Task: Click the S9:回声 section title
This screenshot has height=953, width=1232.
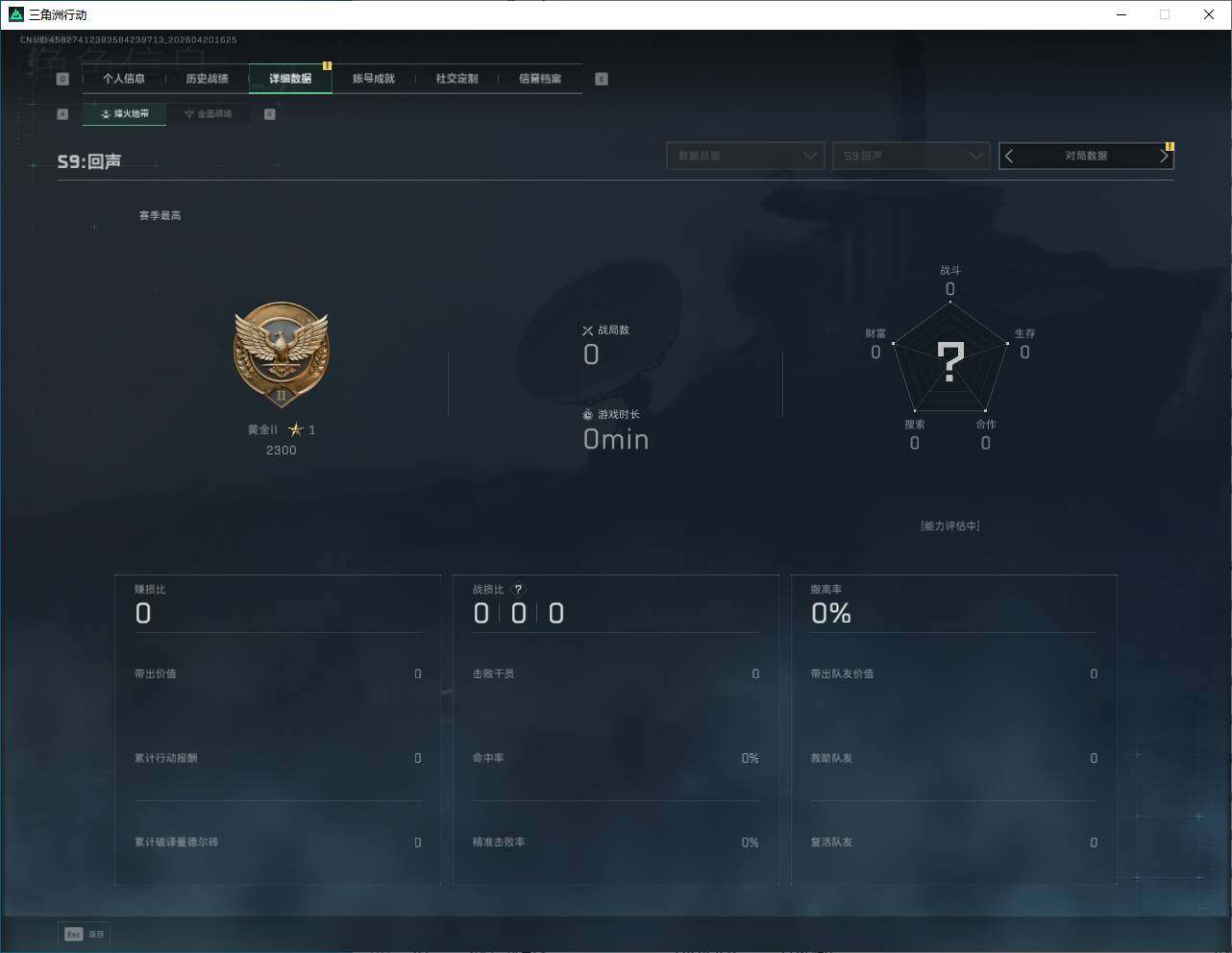Action: 89,161
